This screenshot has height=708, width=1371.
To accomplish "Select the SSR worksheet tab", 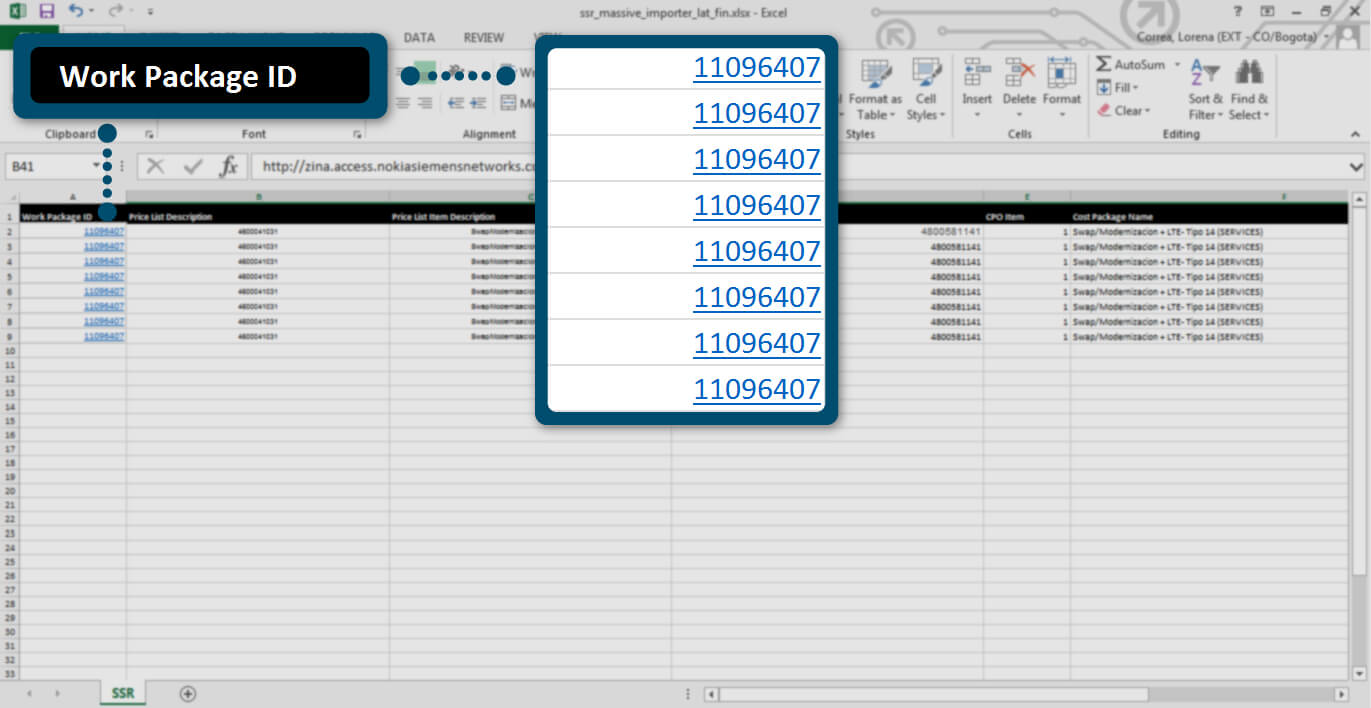I will click(x=123, y=693).
